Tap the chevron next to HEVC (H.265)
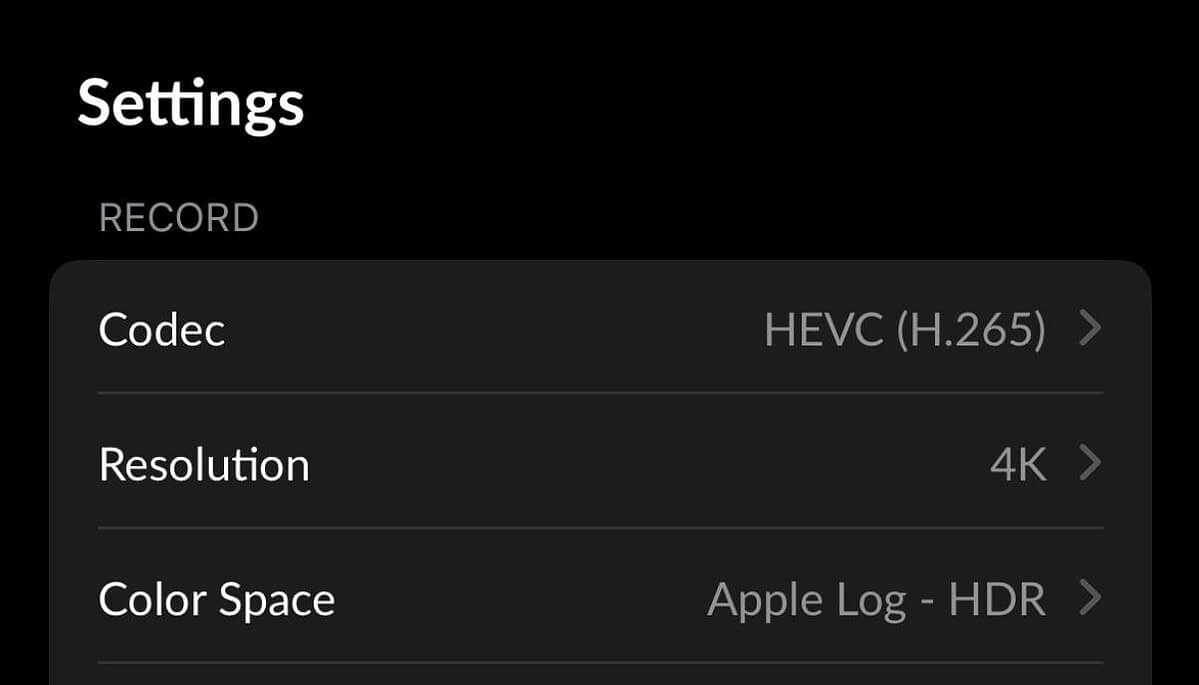 pyautogui.click(x=1091, y=328)
